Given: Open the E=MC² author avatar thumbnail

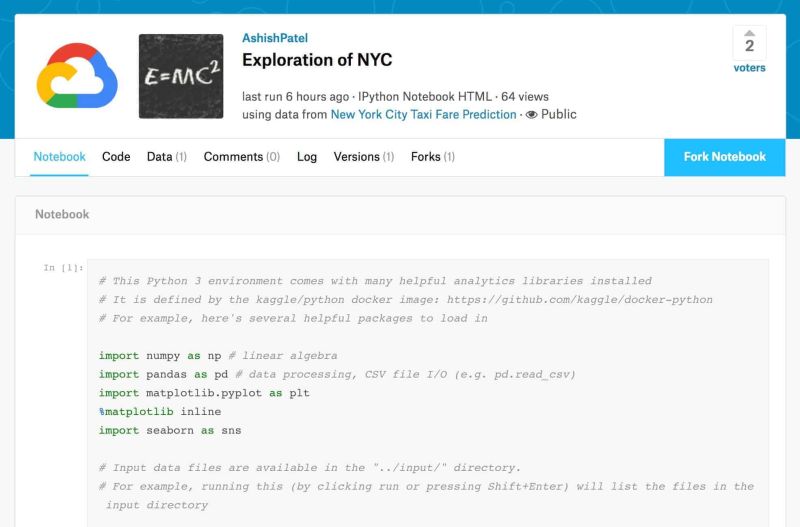Looking at the screenshot, I should (181, 77).
